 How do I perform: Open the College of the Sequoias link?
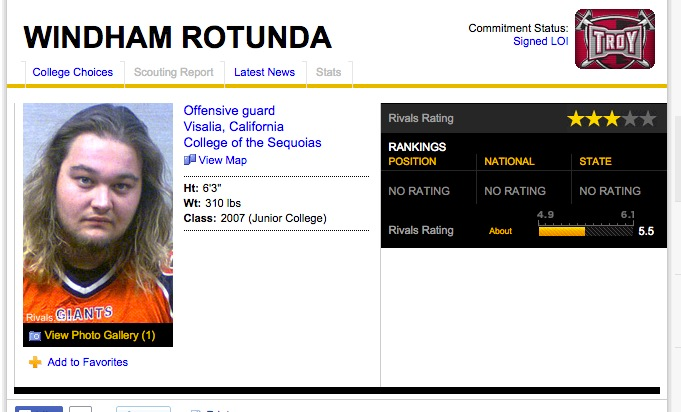point(252,143)
